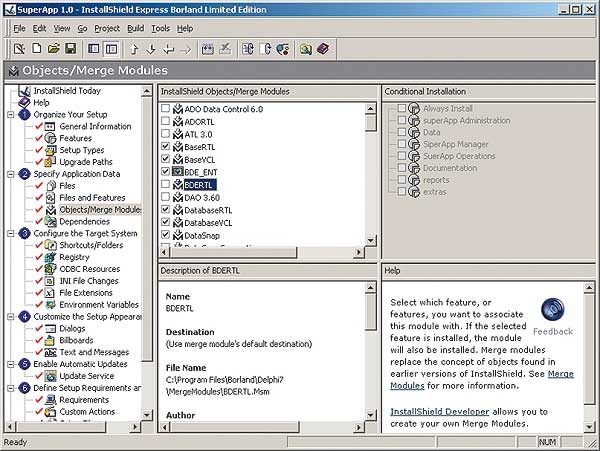The width and height of the screenshot is (600, 451).
Task: Click the New project toolbar icon
Action: (37, 49)
